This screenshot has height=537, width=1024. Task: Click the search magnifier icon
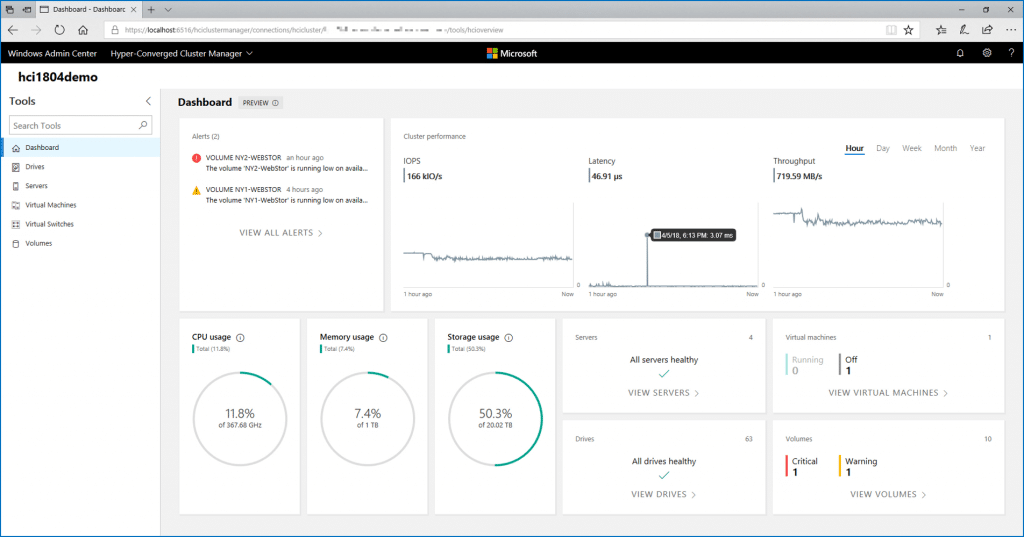143,125
